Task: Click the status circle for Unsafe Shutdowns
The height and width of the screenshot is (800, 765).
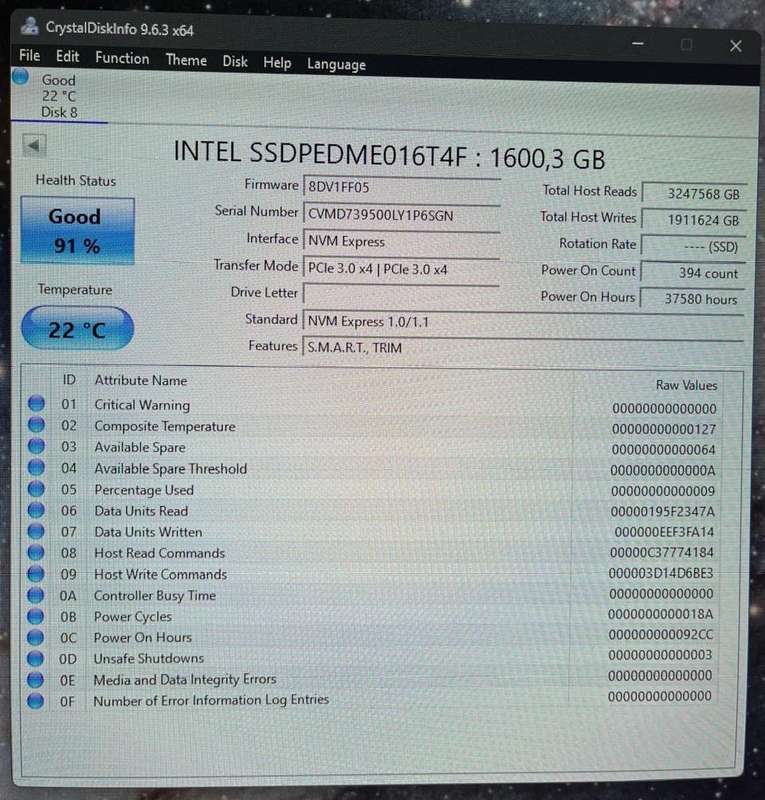Action: pos(35,658)
